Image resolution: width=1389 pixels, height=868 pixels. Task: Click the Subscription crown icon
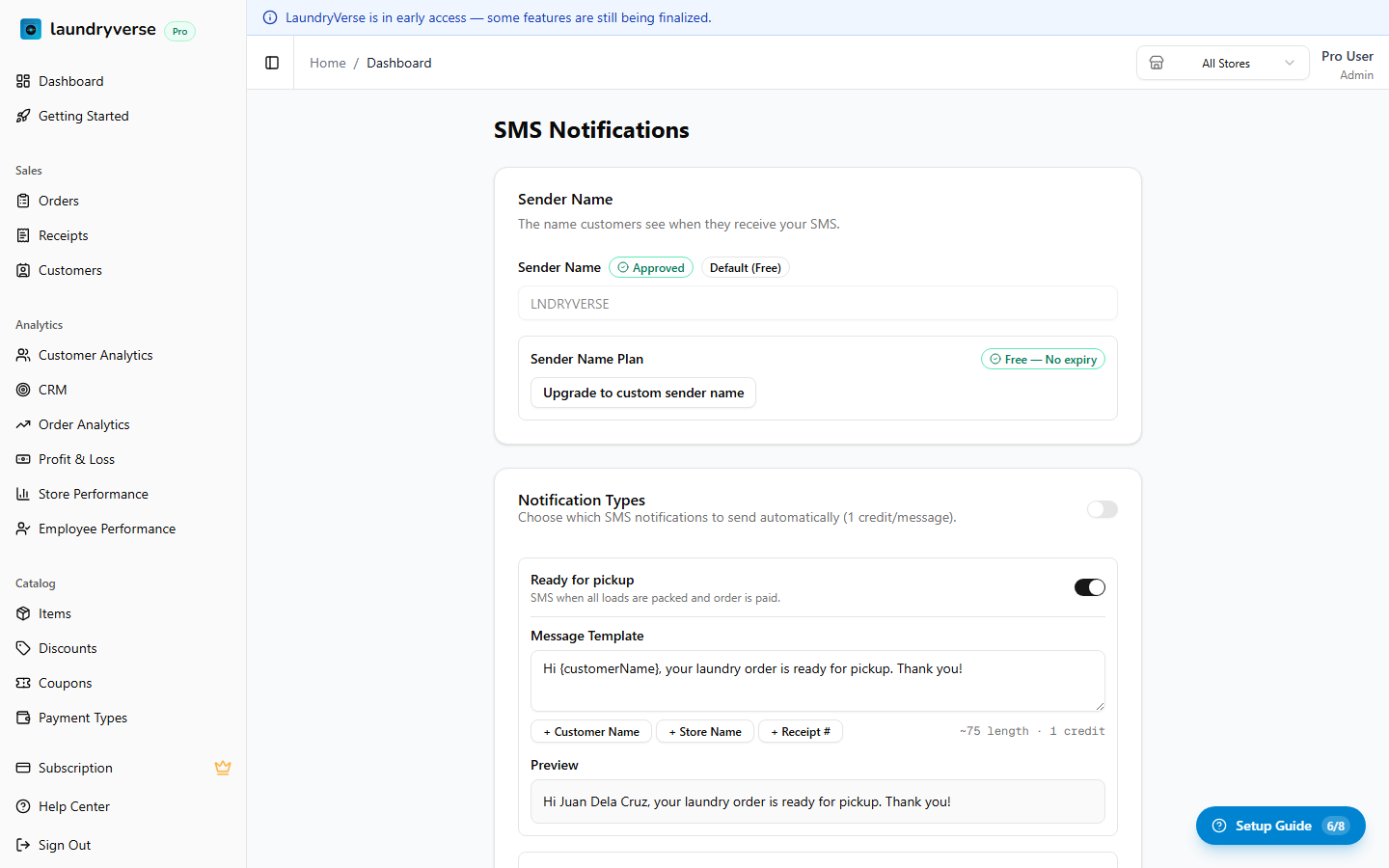pos(223,768)
